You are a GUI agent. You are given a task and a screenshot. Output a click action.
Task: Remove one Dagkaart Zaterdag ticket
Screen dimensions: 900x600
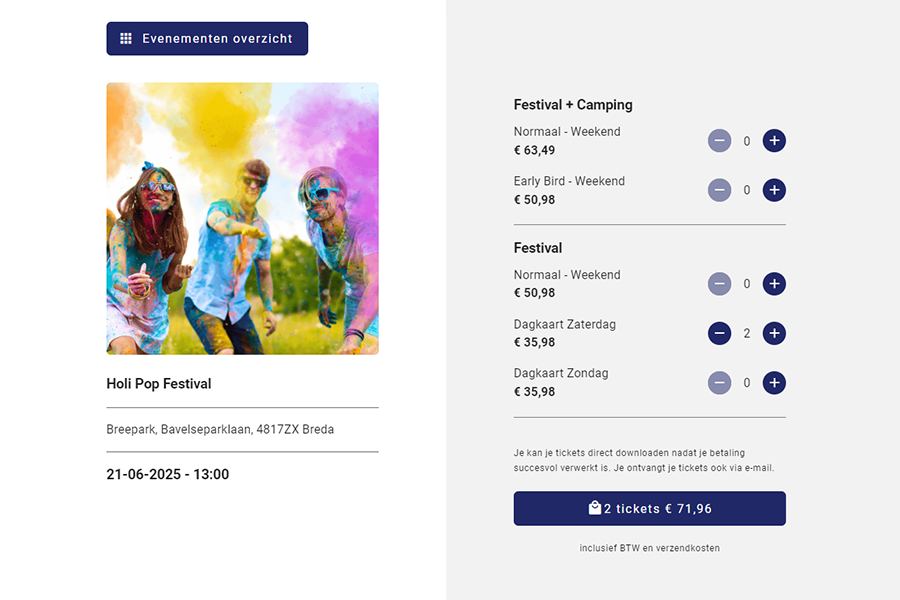click(719, 333)
